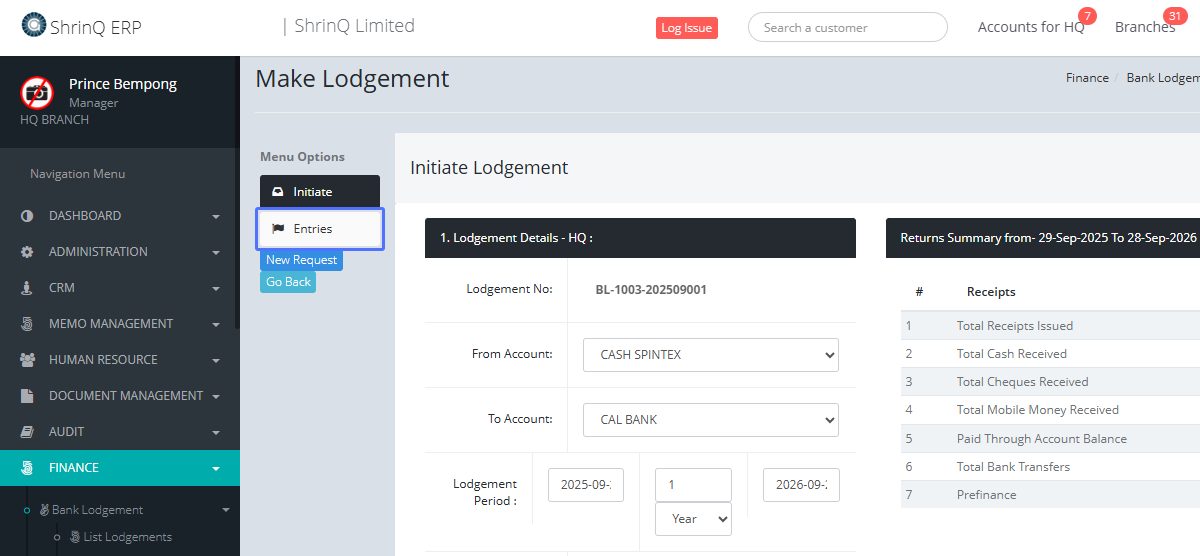1200x556 pixels.
Task: Click the Document Management file icon
Action: [x=27, y=396]
